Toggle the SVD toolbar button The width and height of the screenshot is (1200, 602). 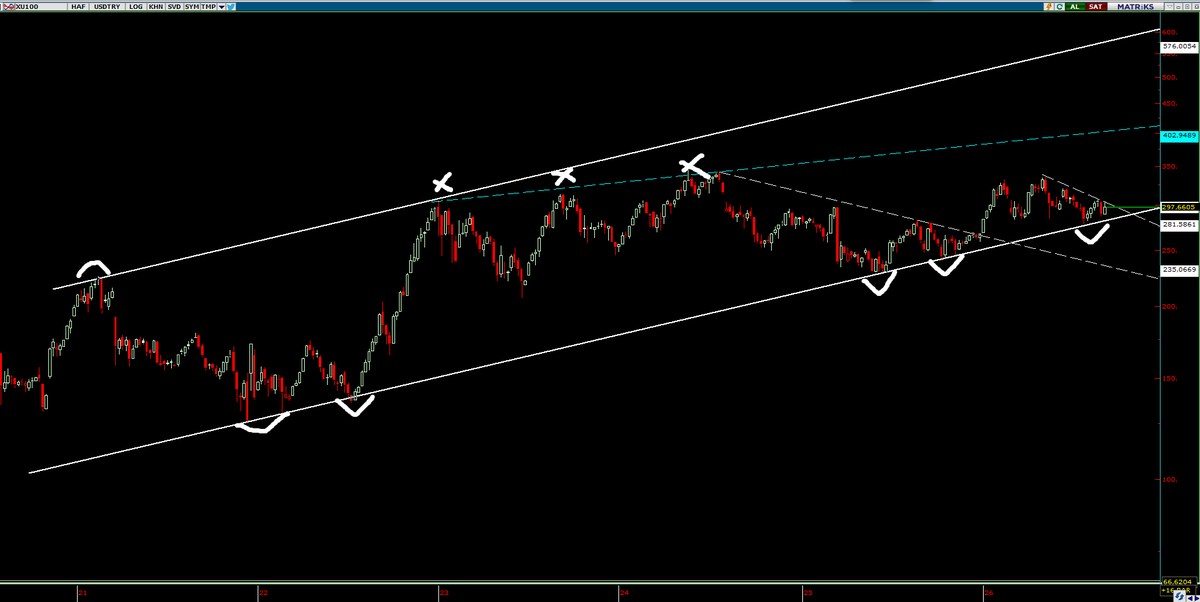[x=174, y=7]
